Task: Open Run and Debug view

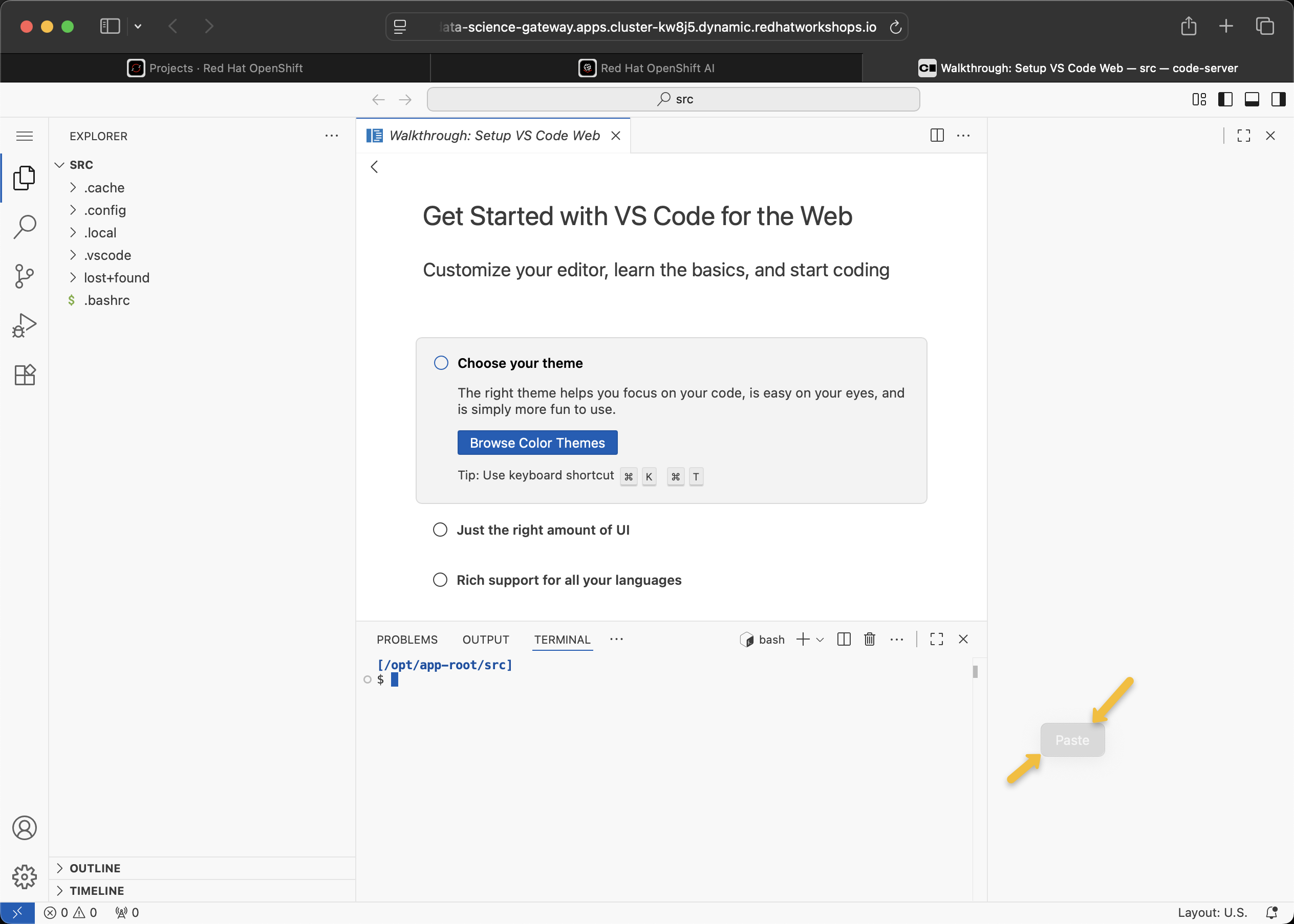Action: (x=25, y=325)
